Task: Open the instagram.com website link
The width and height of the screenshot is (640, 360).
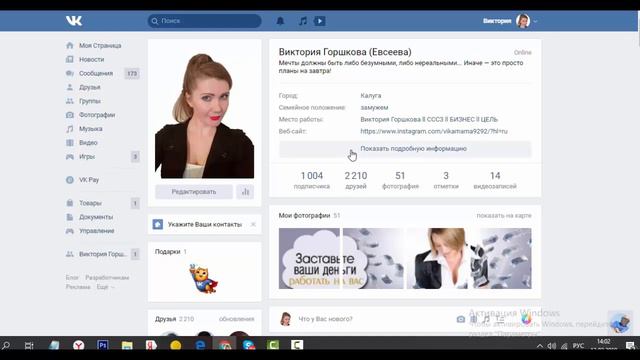Action: click(434, 131)
